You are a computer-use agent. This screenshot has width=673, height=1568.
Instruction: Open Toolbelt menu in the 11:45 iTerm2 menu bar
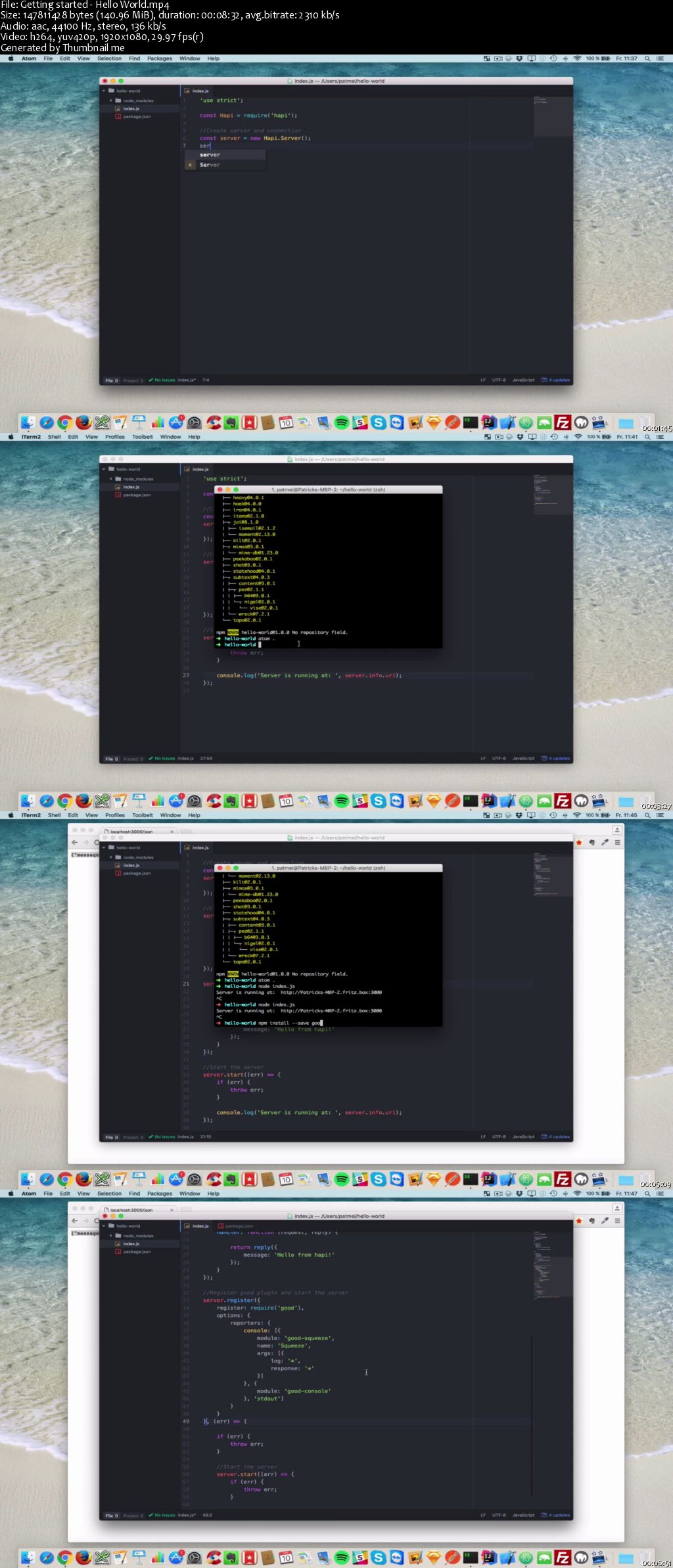[x=143, y=815]
